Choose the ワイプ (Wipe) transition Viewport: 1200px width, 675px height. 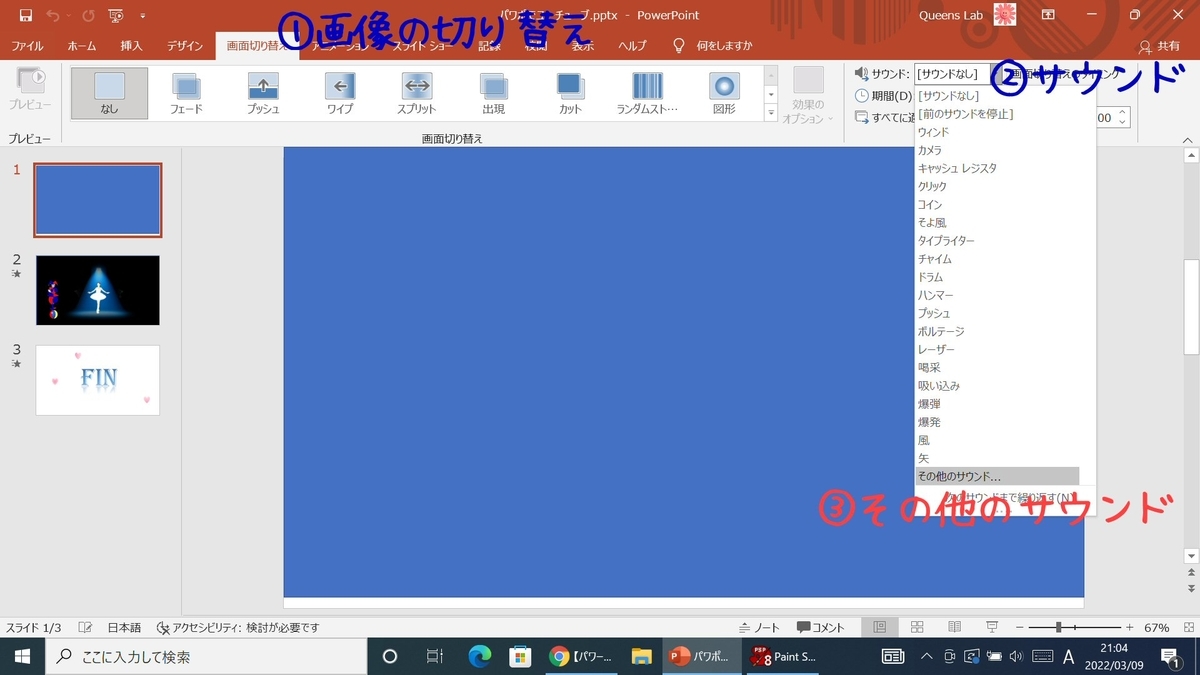point(340,92)
